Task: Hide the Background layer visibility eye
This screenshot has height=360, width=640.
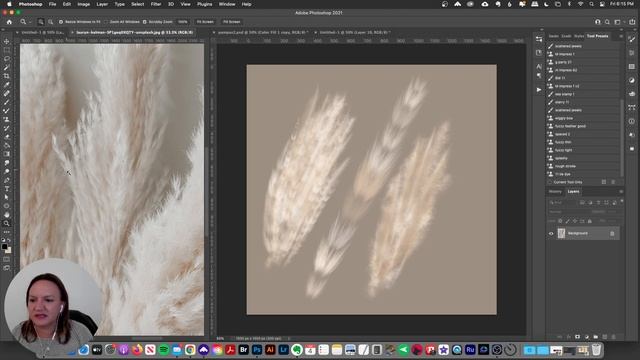Action: (x=551, y=233)
